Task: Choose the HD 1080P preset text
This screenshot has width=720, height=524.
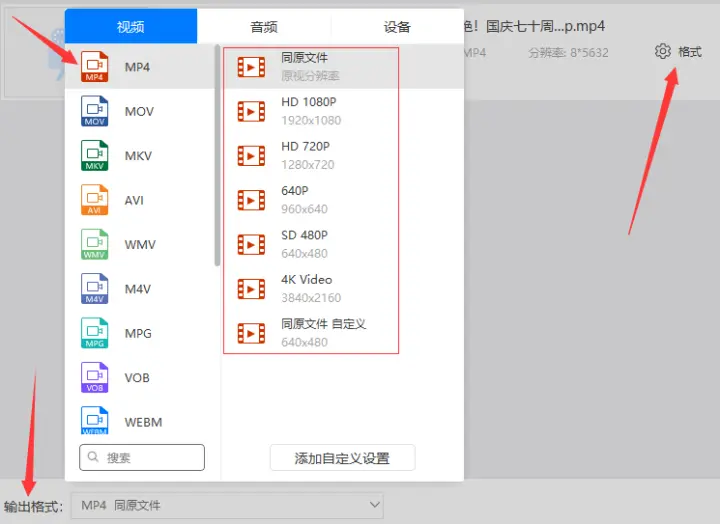Action: (x=309, y=102)
